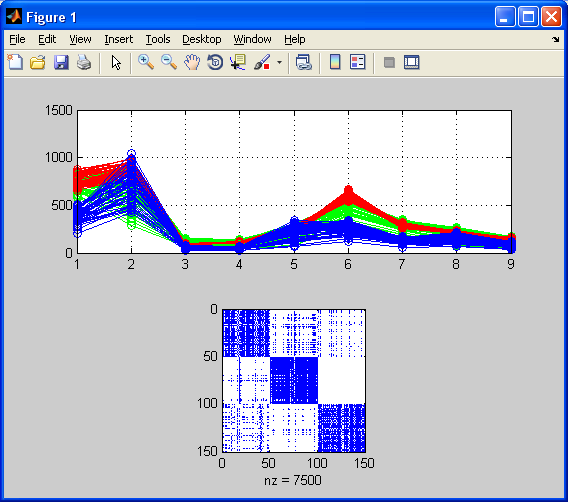
Task: Toggle the Insert Legend button
Action: [x=358, y=62]
